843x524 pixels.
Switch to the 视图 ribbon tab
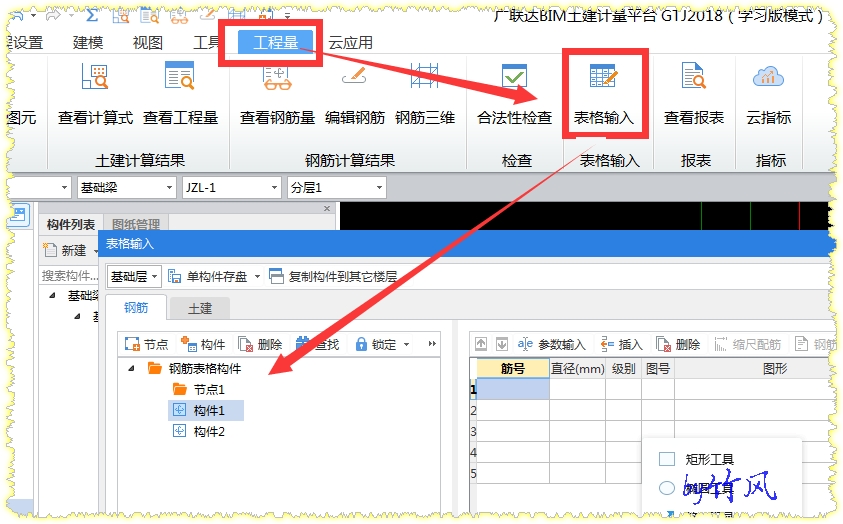click(x=147, y=42)
